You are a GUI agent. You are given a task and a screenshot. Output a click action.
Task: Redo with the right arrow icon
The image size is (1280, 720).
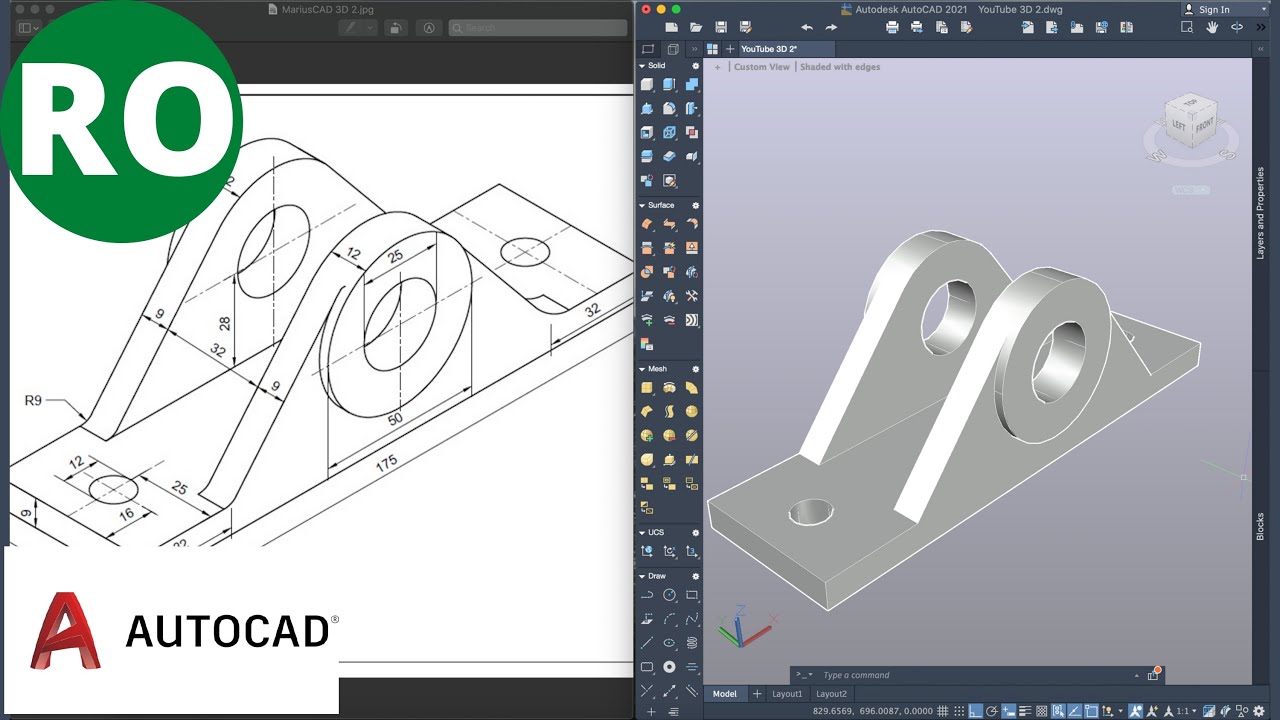point(831,27)
